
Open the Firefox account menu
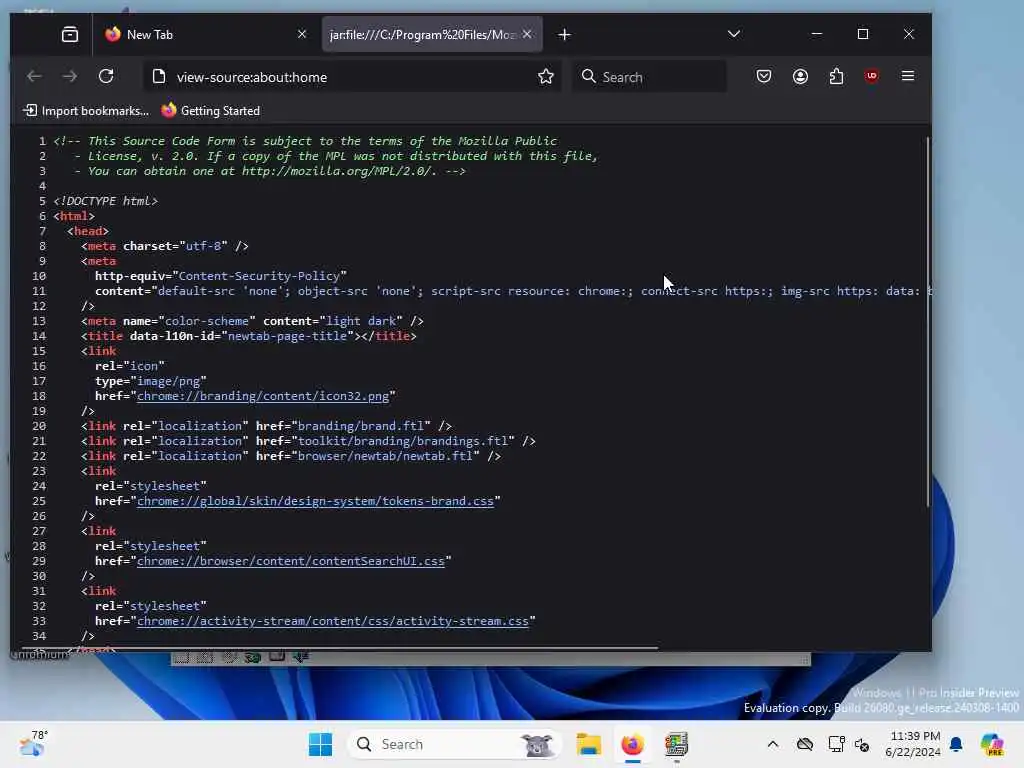[x=800, y=76]
